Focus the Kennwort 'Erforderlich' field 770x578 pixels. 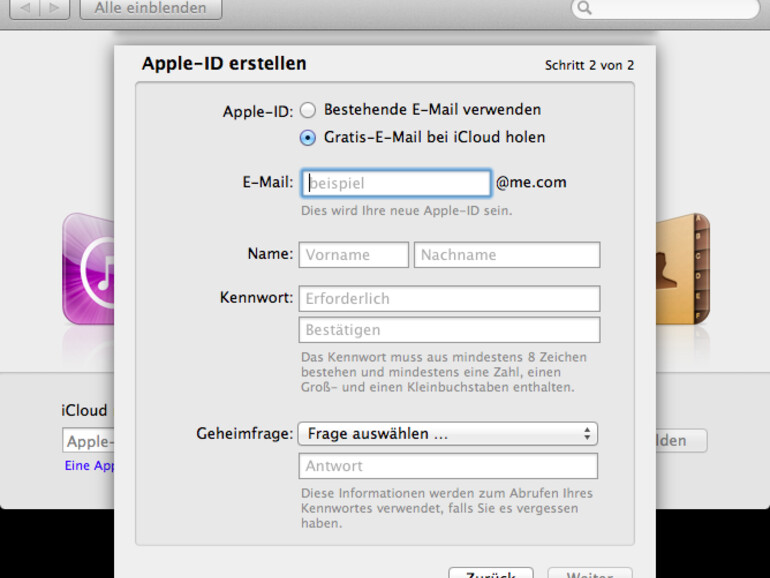(449, 299)
